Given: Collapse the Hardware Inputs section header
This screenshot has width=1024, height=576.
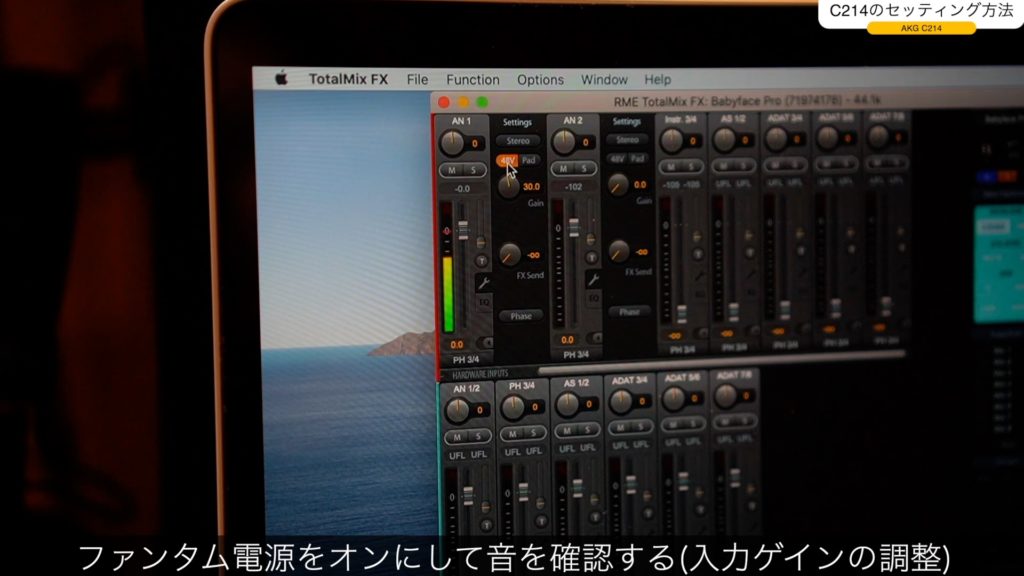Looking at the screenshot, I should (x=480, y=374).
